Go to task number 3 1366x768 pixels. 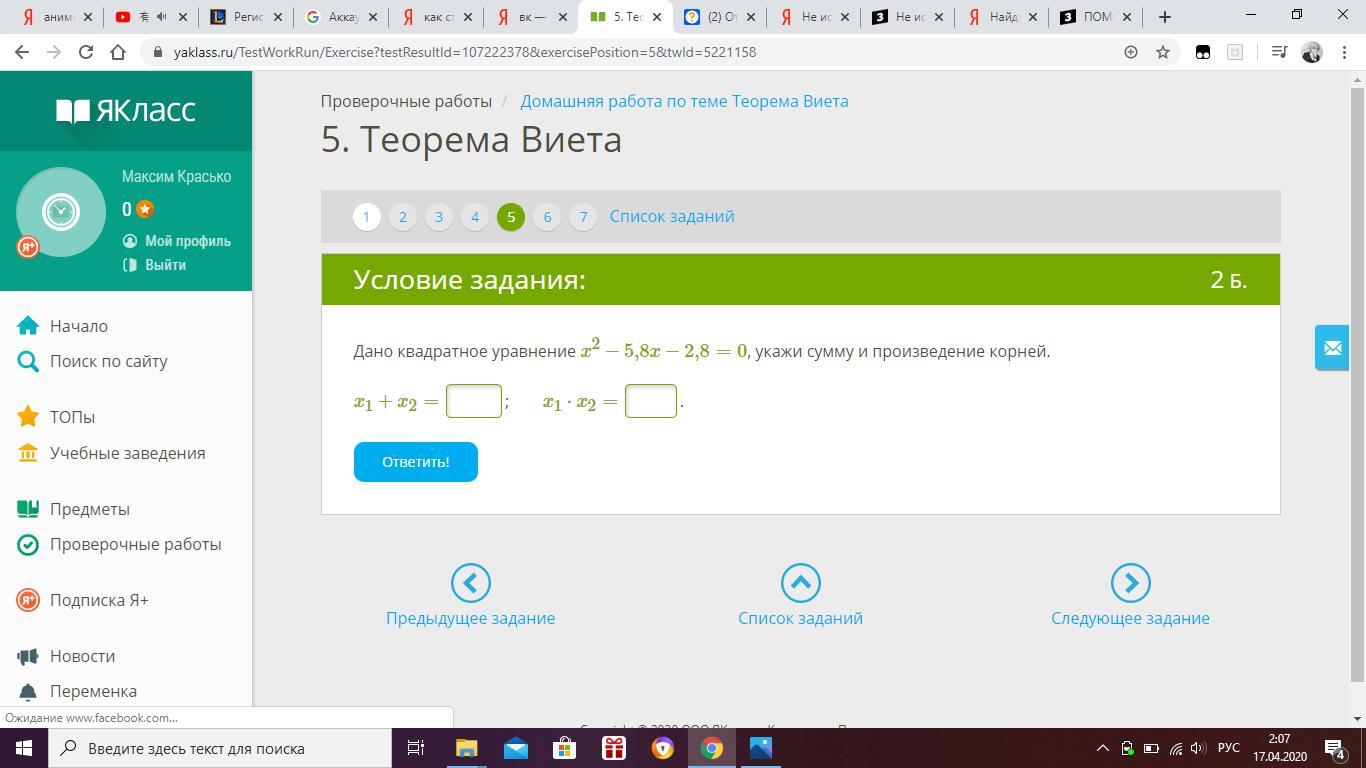point(438,216)
